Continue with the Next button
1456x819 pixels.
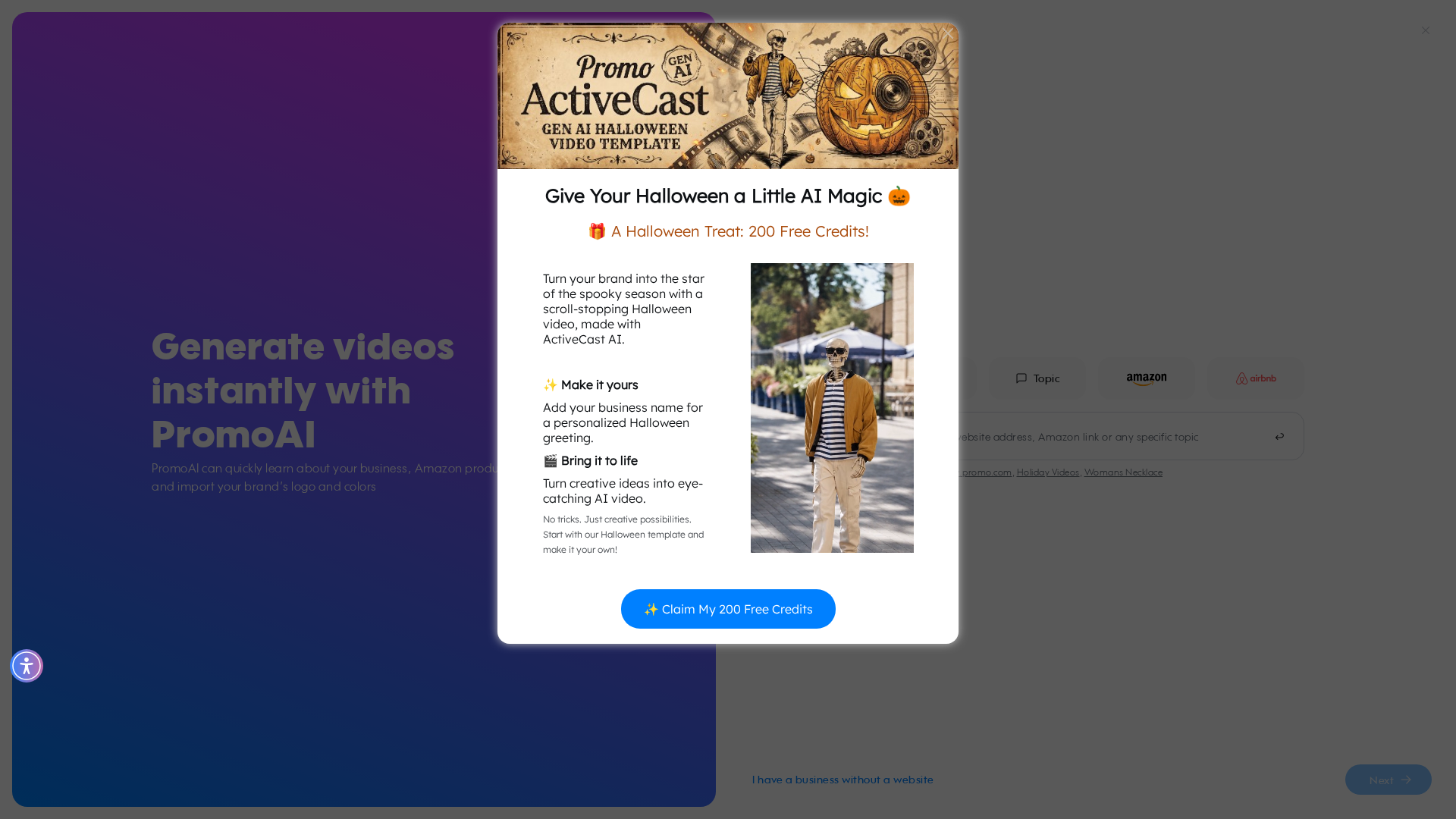click(x=1388, y=780)
